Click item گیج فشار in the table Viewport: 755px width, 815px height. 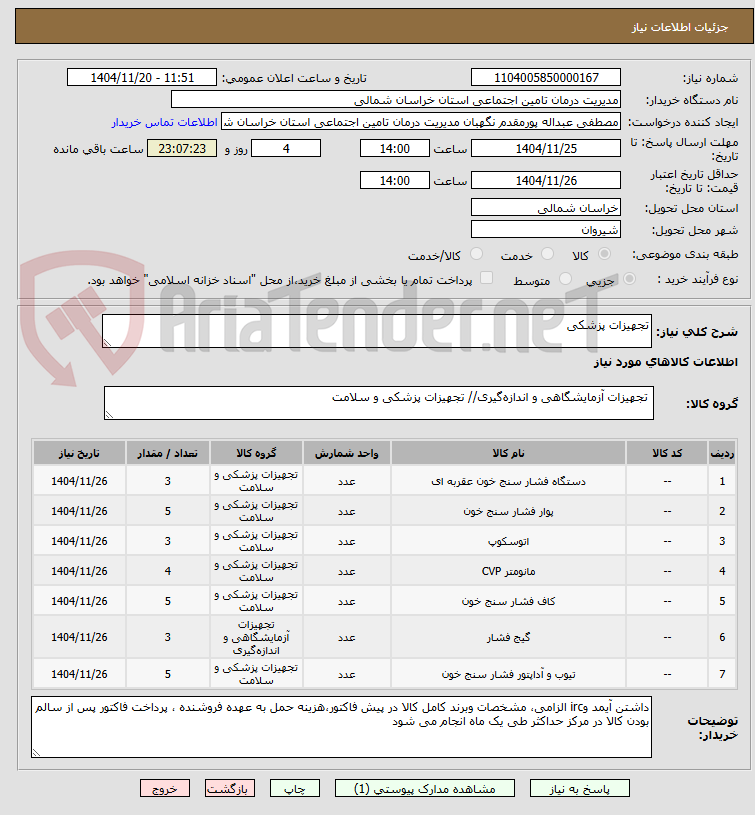pos(508,637)
